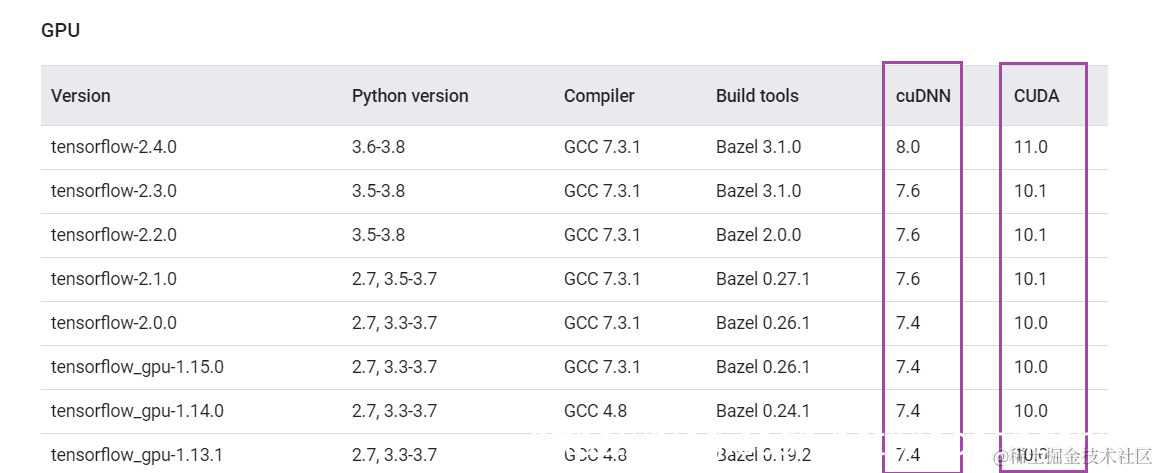Click the Bazel 0.27.1 build tools cell
The height and width of the screenshot is (473, 1159).
763,279
